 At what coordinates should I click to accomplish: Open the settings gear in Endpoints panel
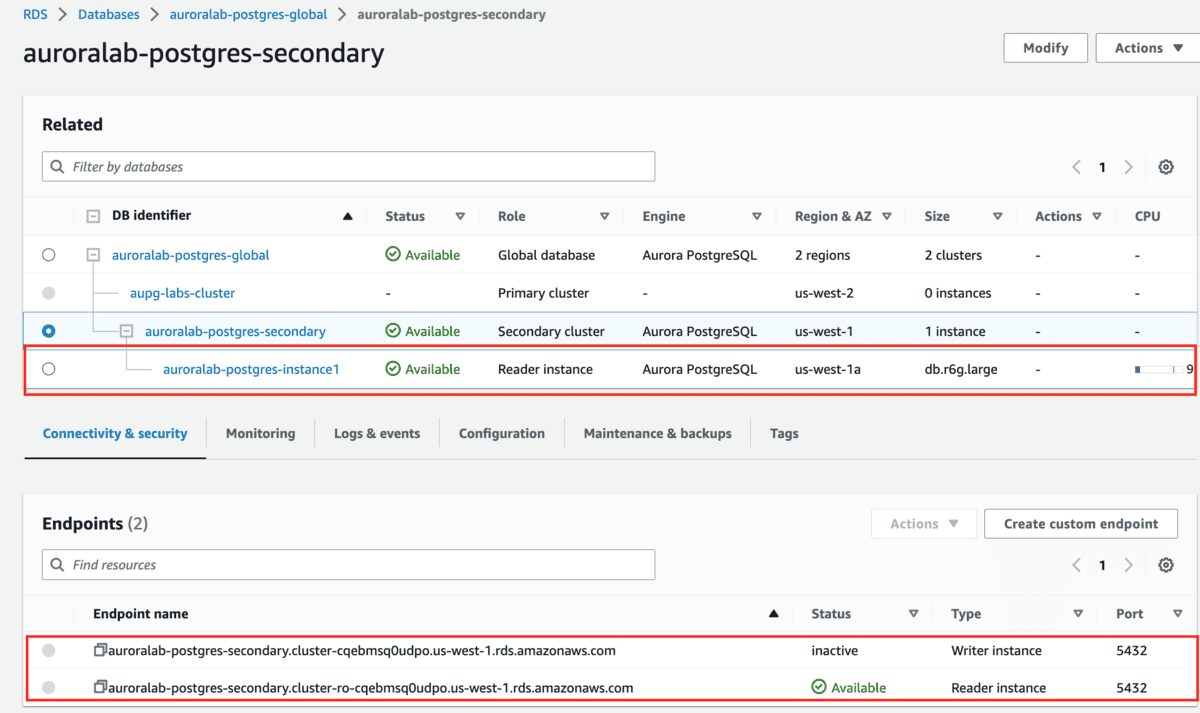coord(1165,565)
